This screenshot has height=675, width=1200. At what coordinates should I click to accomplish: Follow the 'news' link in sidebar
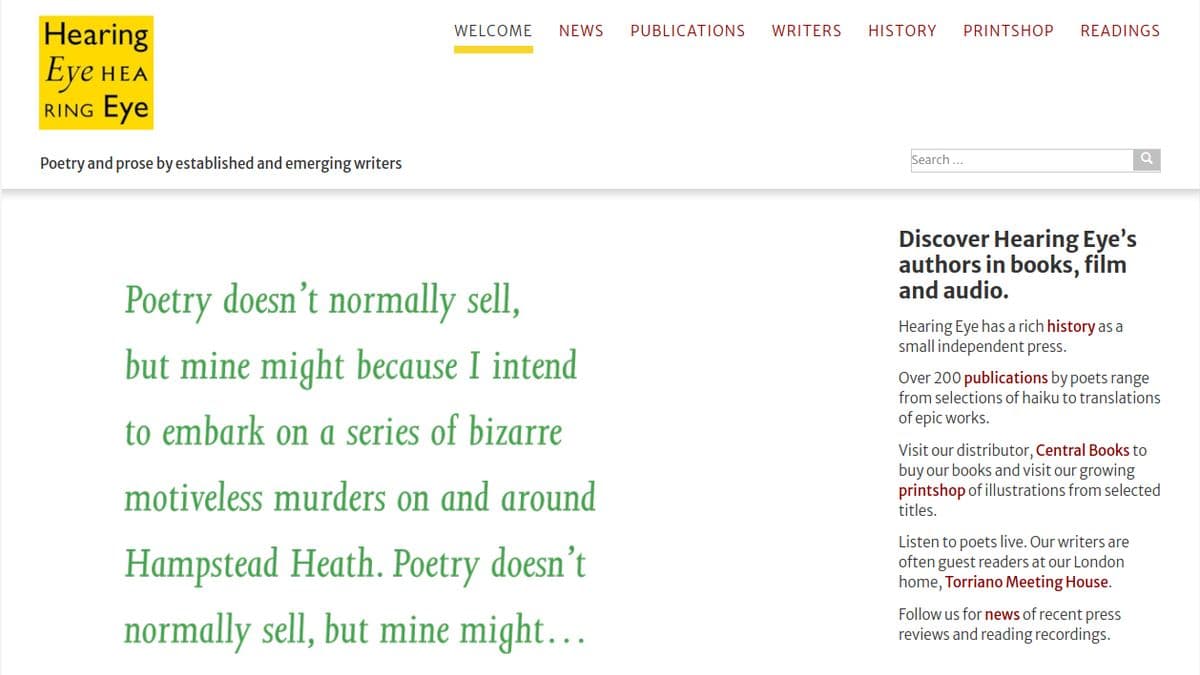coord(1002,614)
